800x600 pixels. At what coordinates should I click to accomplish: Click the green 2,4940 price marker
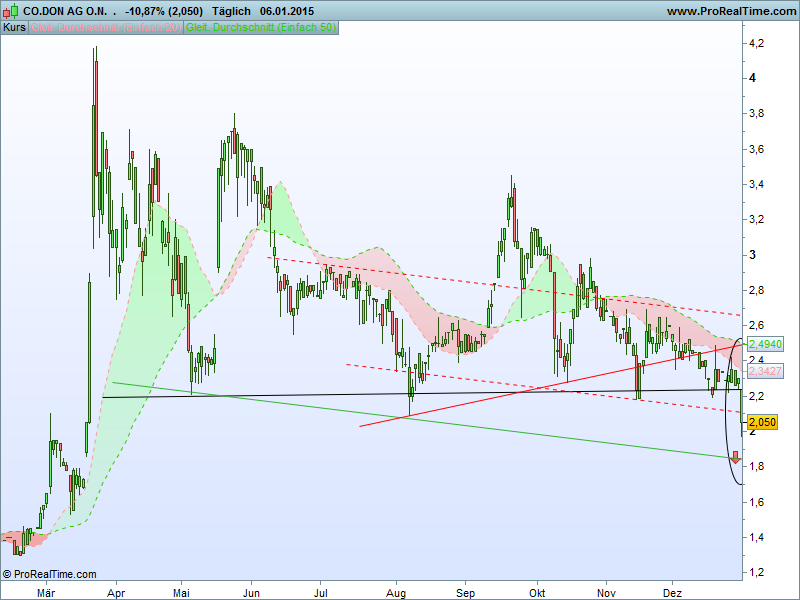point(763,344)
